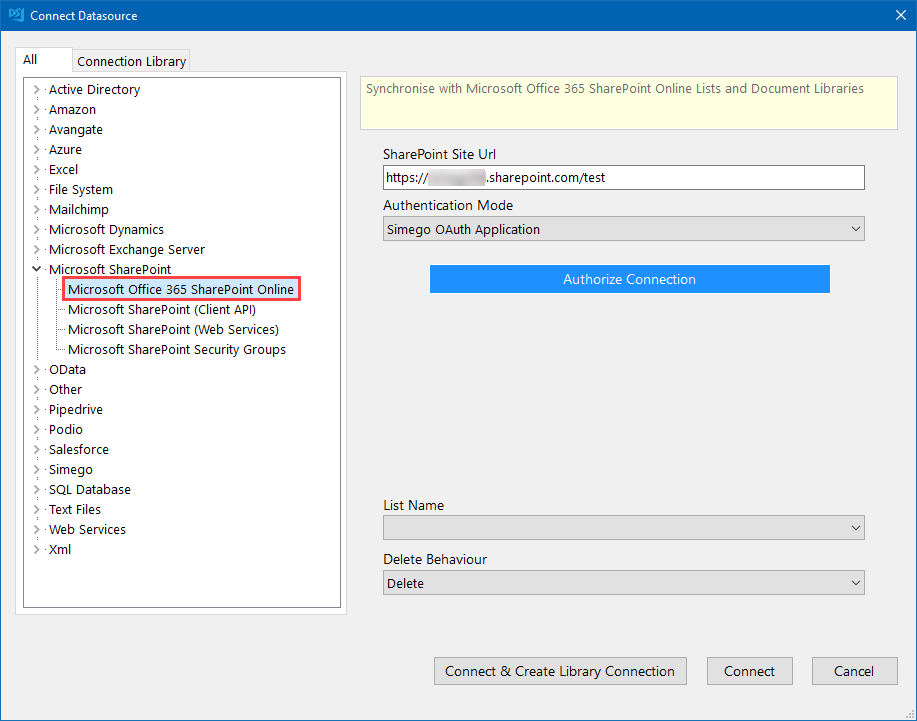
Task: Select the Mailchimp tree item
Action: coord(78,209)
